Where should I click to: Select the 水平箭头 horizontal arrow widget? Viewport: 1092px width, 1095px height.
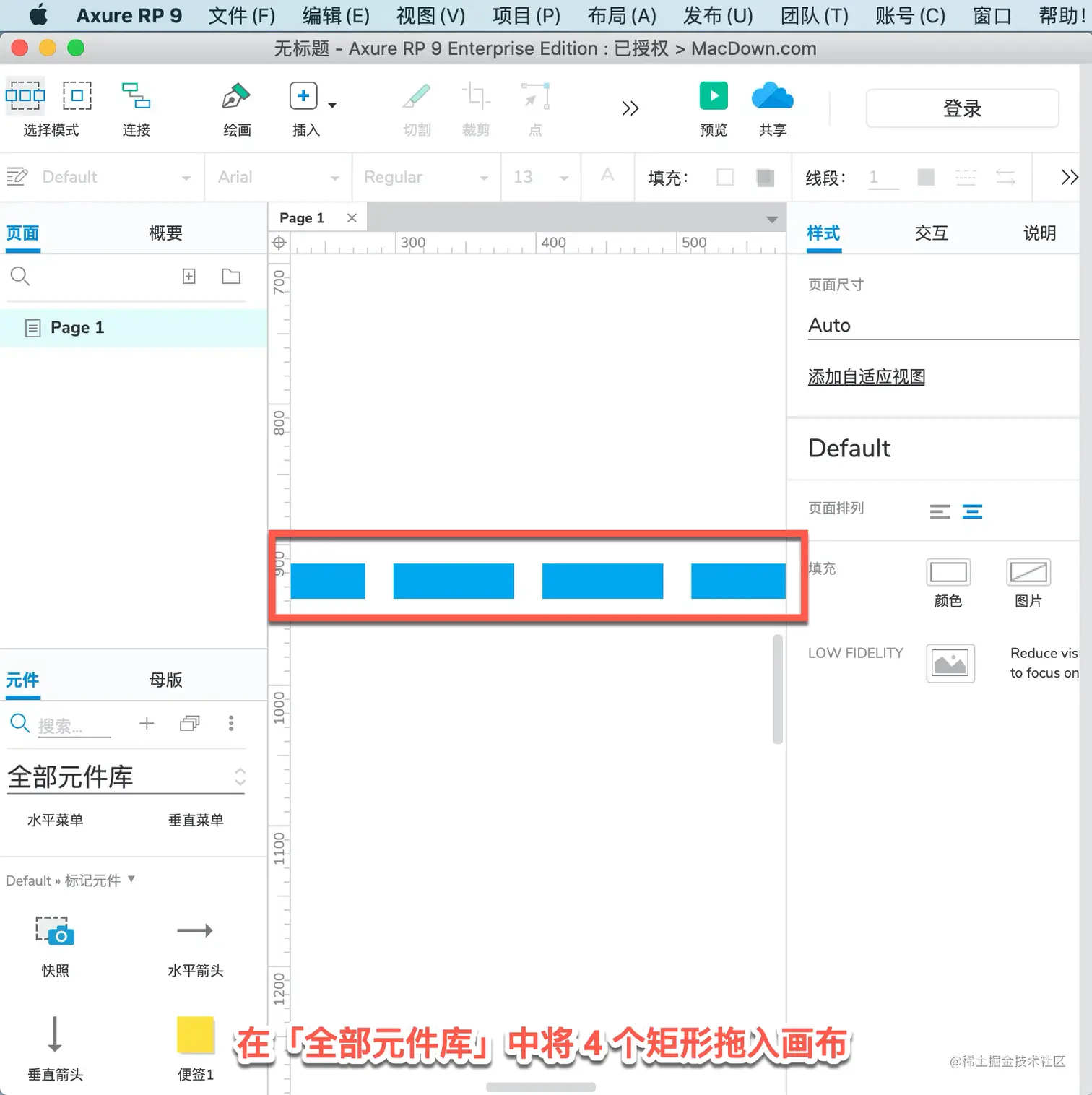coord(196,945)
